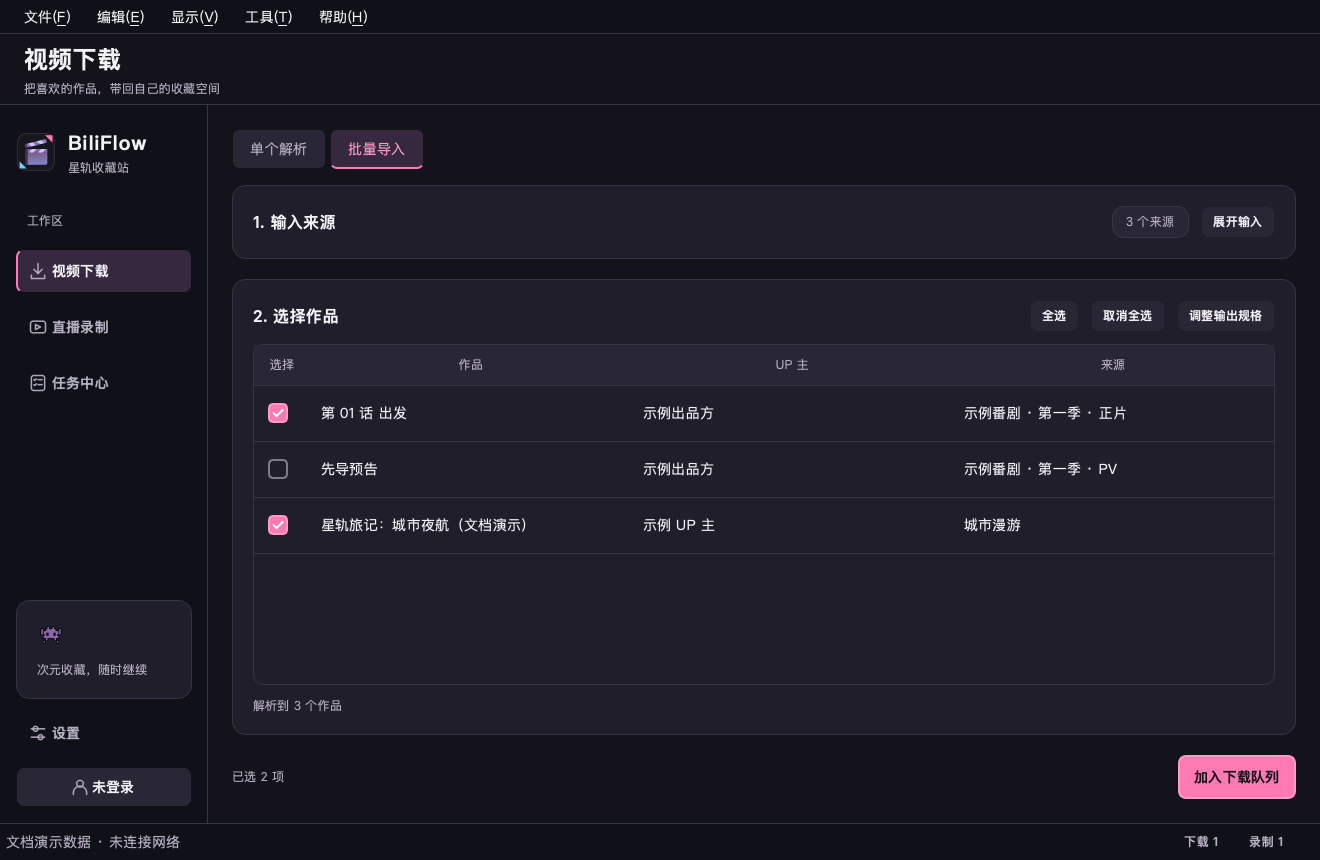Click the 选择 column header
This screenshot has height=860, width=1320.
point(282,365)
